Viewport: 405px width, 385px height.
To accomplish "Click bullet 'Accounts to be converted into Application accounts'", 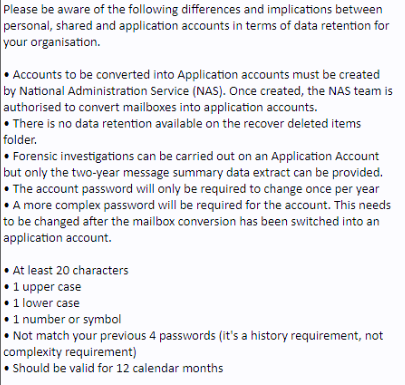I will point(192,75).
